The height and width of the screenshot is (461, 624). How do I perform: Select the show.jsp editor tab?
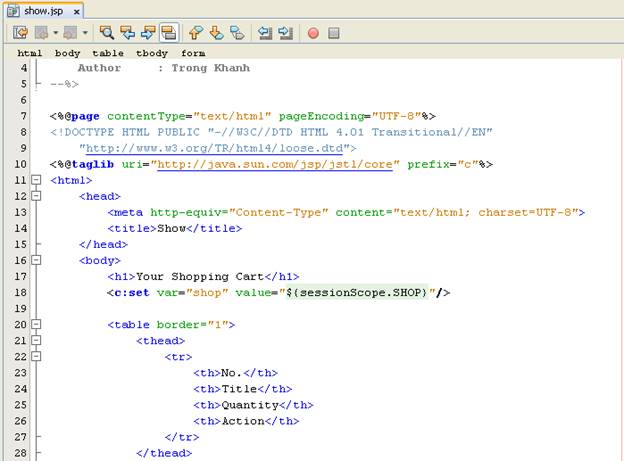44,11
